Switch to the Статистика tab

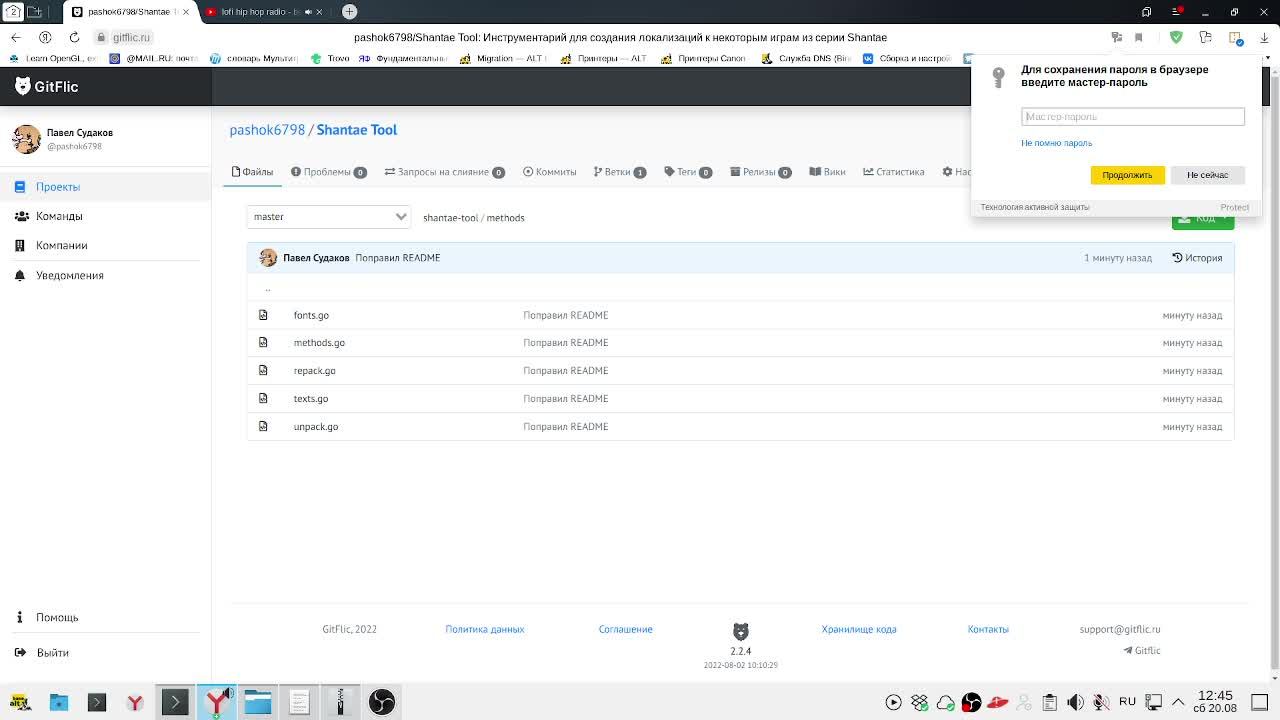(893, 172)
